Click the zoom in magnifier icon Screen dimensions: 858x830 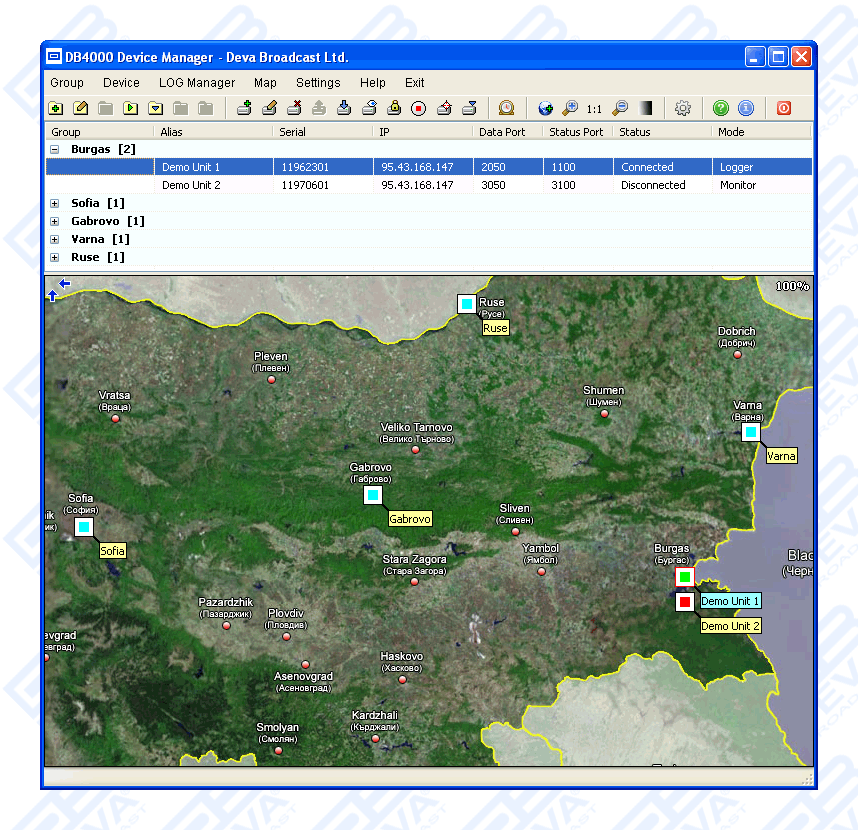[570, 108]
